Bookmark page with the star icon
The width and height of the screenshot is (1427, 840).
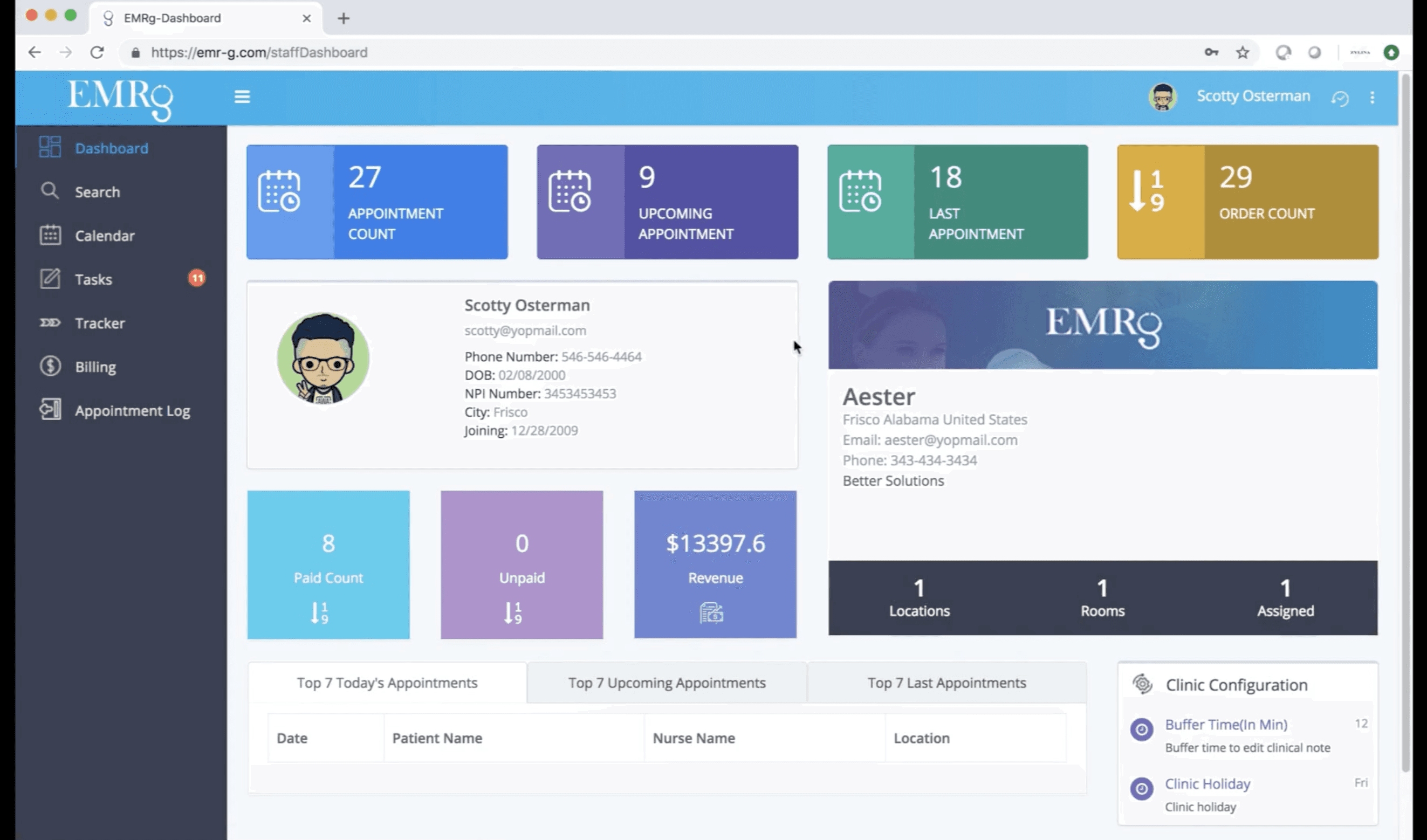(1243, 53)
